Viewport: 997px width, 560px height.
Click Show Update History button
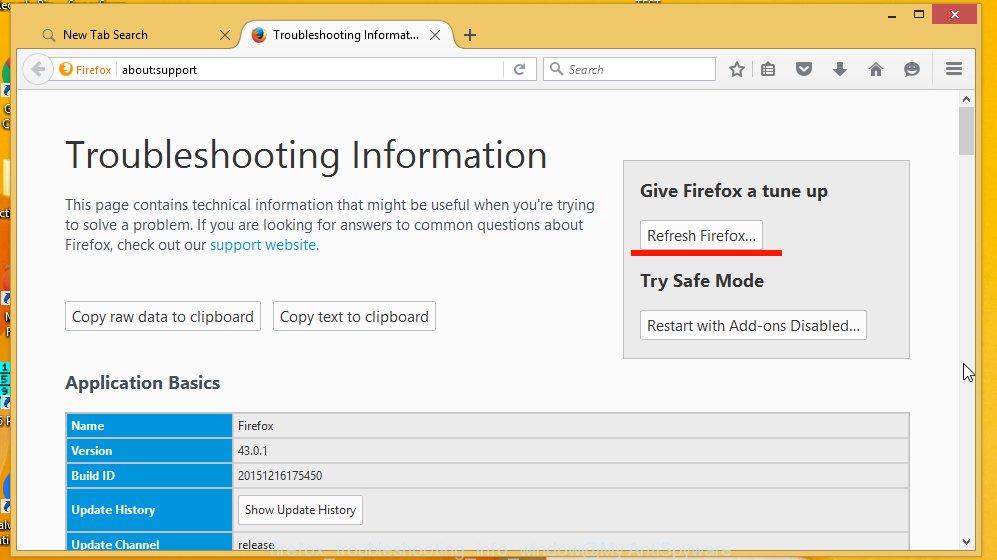[x=300, y=510]
